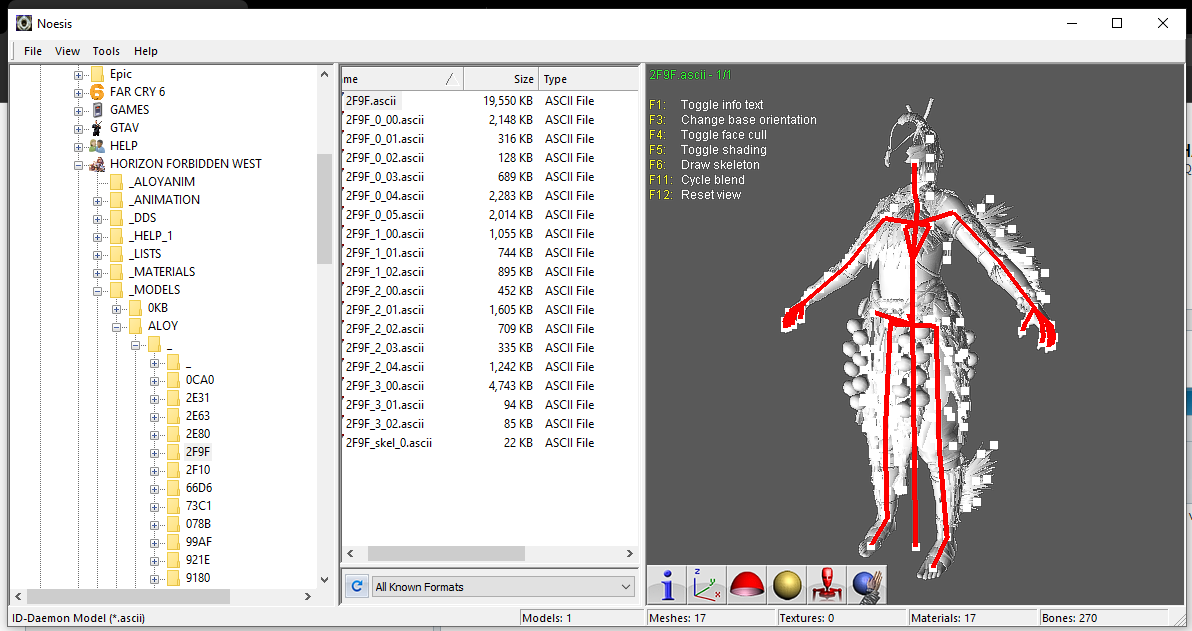
Task: Click the 3D Aloy model preview
Action: click(918, 338)
